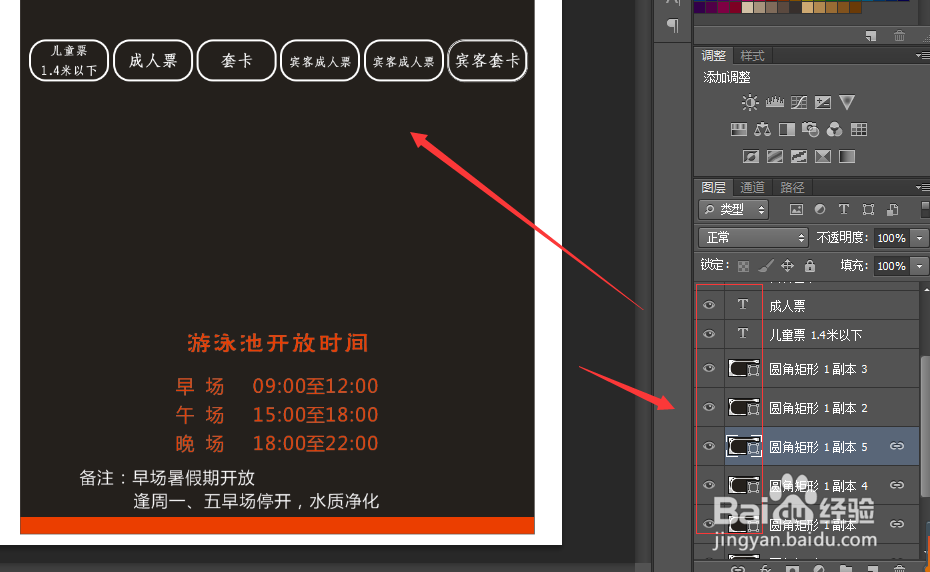Click the 儿童票 1.4米以下 layer name
The height and width of the screenshot is (572, 930).
(x=816, y=335)
